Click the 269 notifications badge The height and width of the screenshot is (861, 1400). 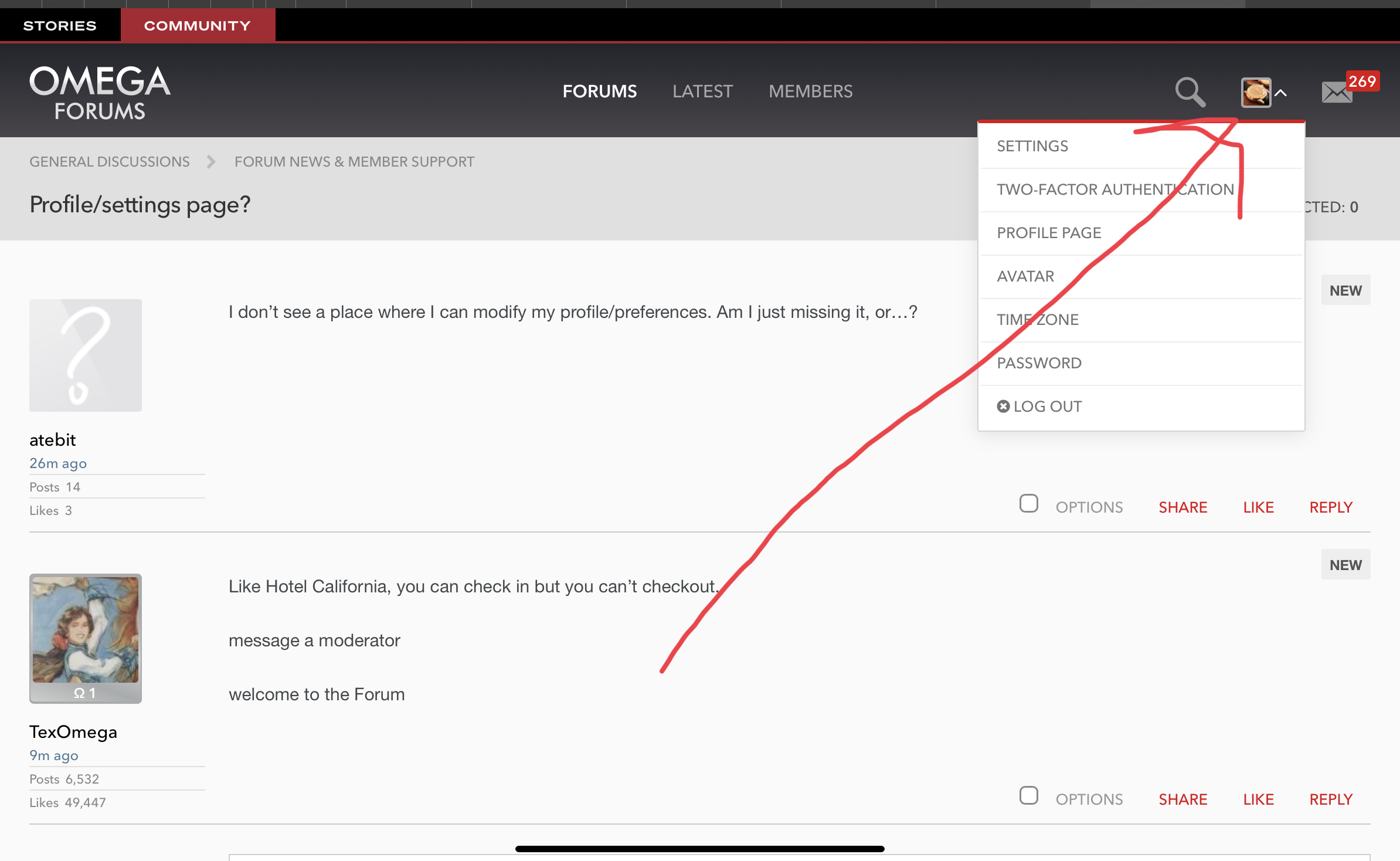(x=1362, y=82)
